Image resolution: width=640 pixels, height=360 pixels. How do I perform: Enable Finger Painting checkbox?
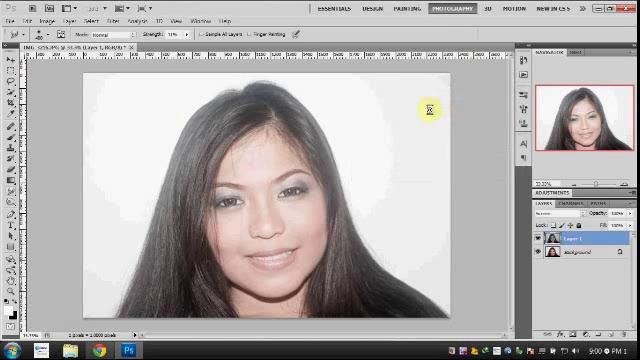pos(249,35)
